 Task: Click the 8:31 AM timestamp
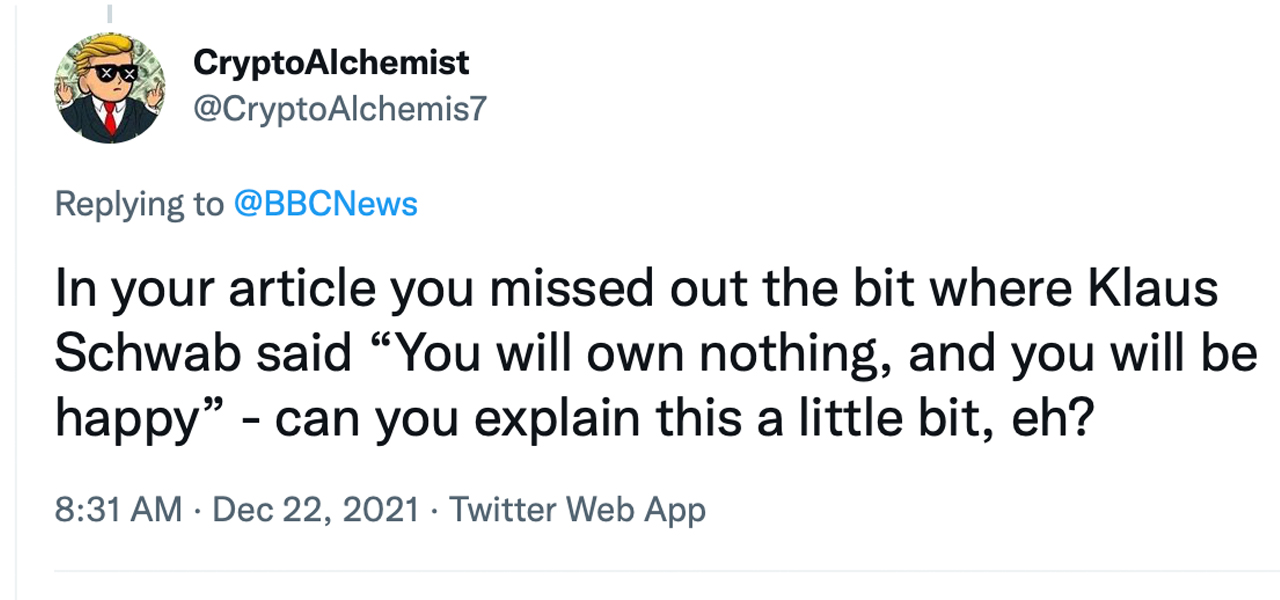(x=119, y=510)
